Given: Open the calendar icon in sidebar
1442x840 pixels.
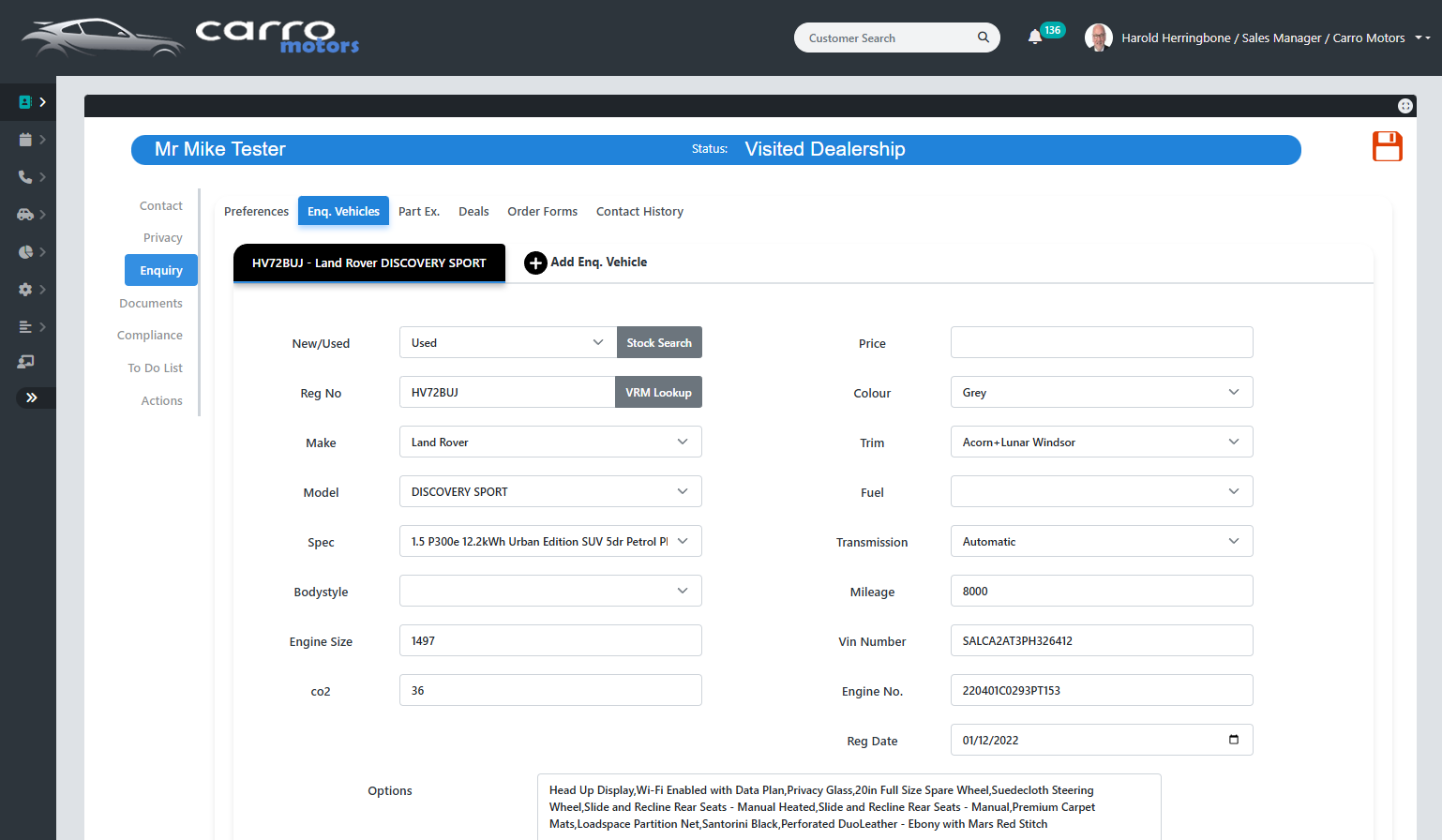Looking at the screenshot, I should click(x=25, y=140).
